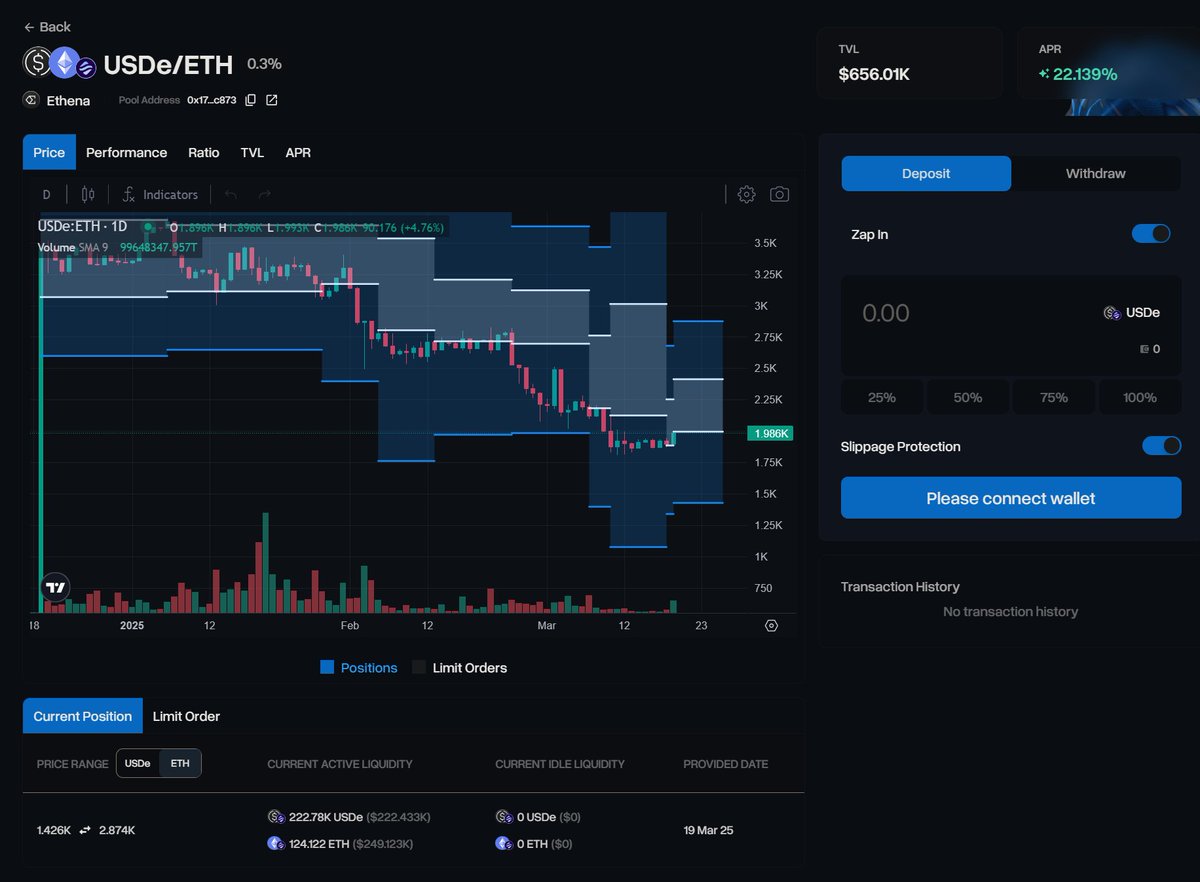1200x882 pixels.
Task: Undo the last chart action
Action: coord(232,195)
